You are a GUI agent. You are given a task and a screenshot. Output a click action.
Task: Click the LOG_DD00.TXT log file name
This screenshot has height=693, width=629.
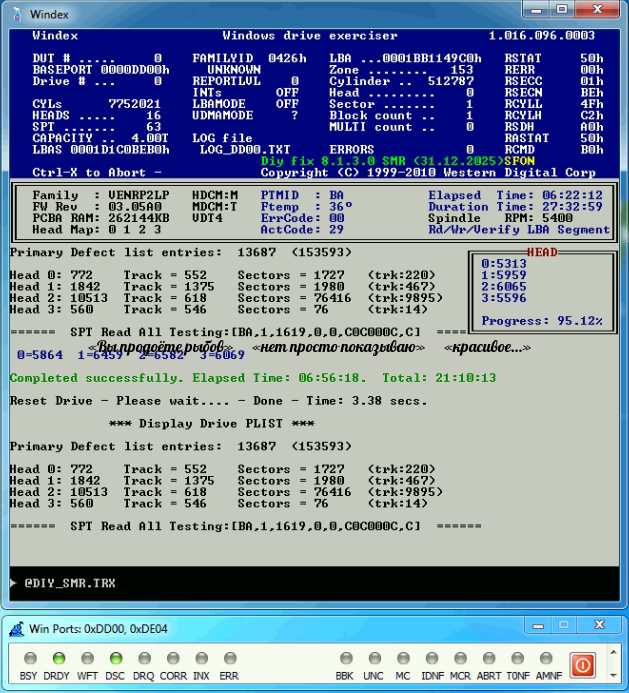click(245, 150)
